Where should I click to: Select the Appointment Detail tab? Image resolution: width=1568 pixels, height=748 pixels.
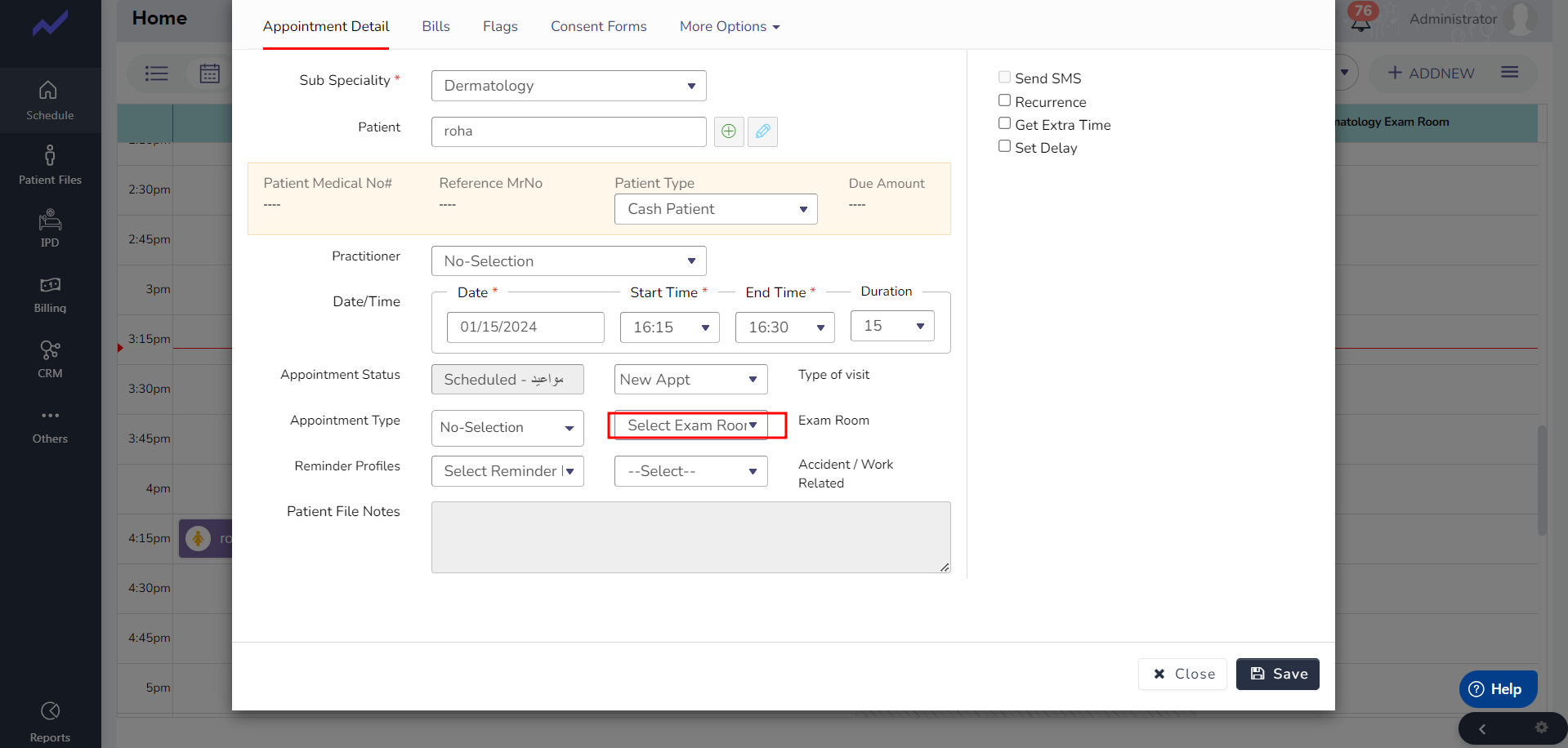(326, 26)
